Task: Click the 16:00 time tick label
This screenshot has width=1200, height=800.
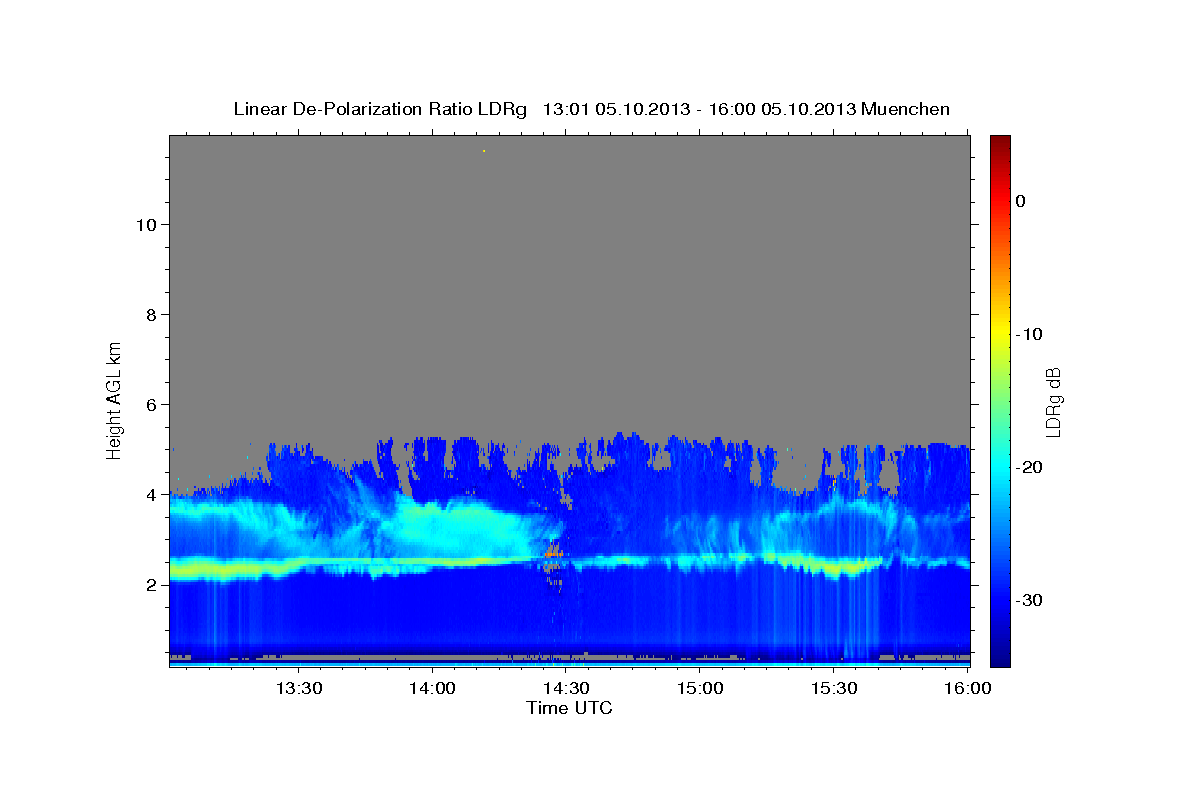Action: coord(967,690)
